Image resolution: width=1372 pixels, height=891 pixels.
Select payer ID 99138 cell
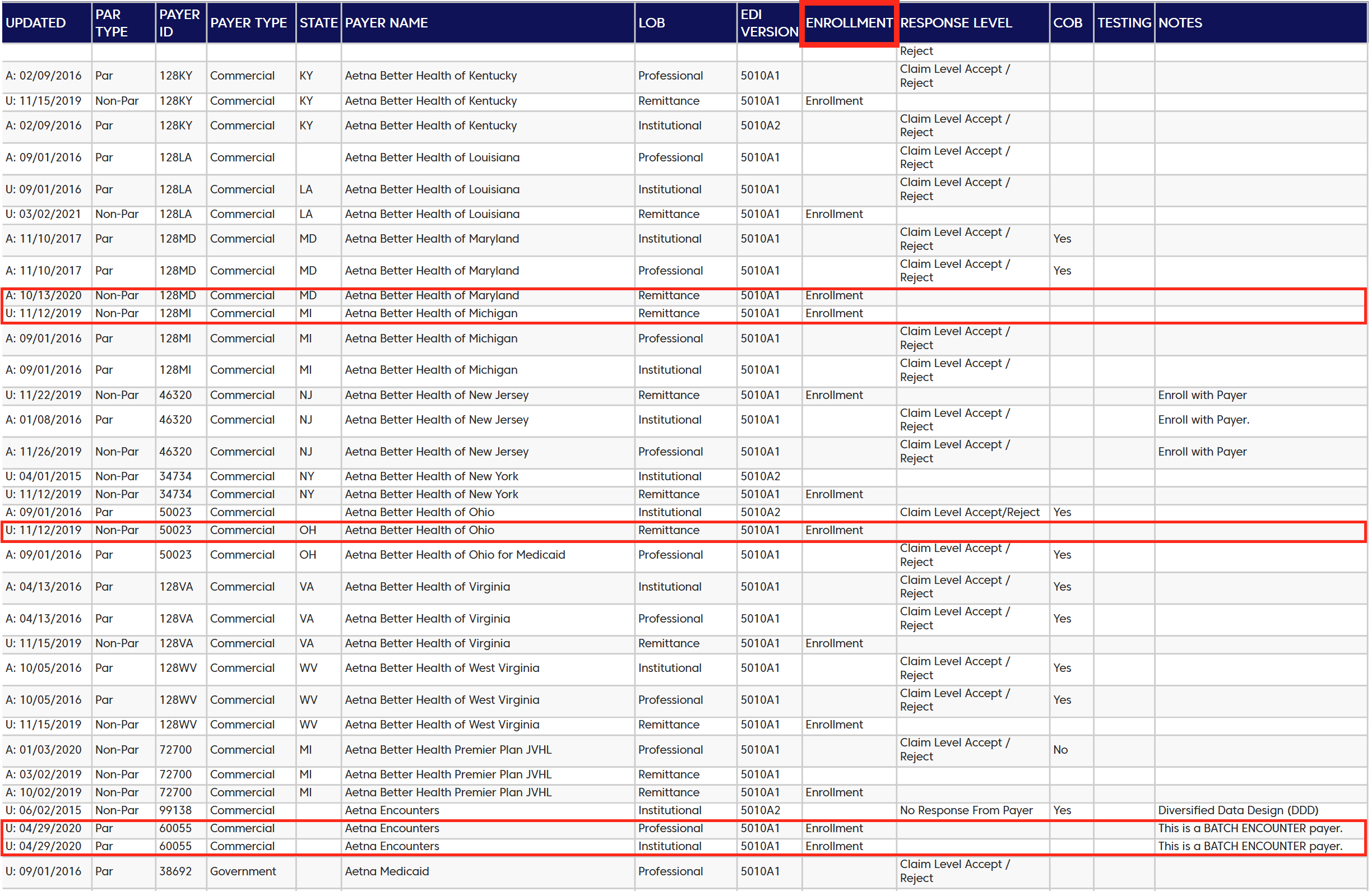(x=175, y=810)
